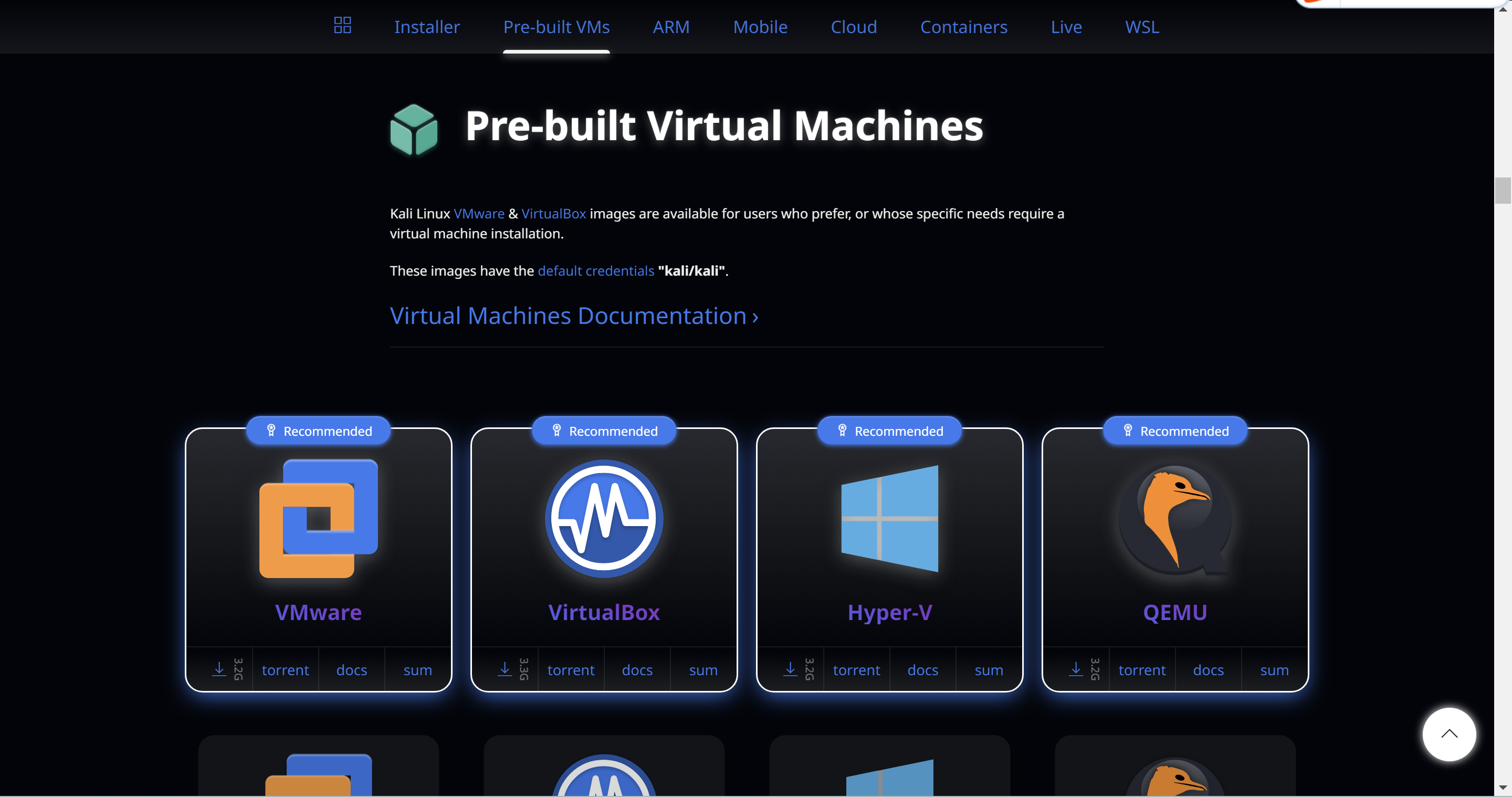Click the grid overview icon in navigation
The width and height of the screenshot is (1512, 797).
(x=342, y=25)
